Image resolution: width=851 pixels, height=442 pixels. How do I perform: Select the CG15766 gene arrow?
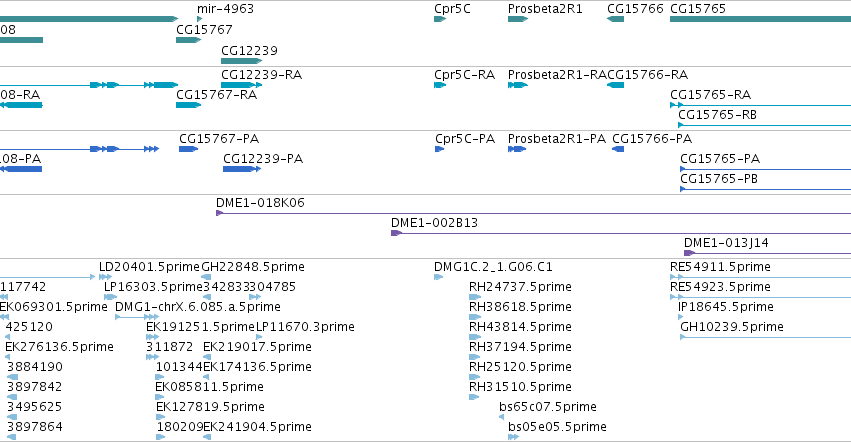[x=615, y=19]
